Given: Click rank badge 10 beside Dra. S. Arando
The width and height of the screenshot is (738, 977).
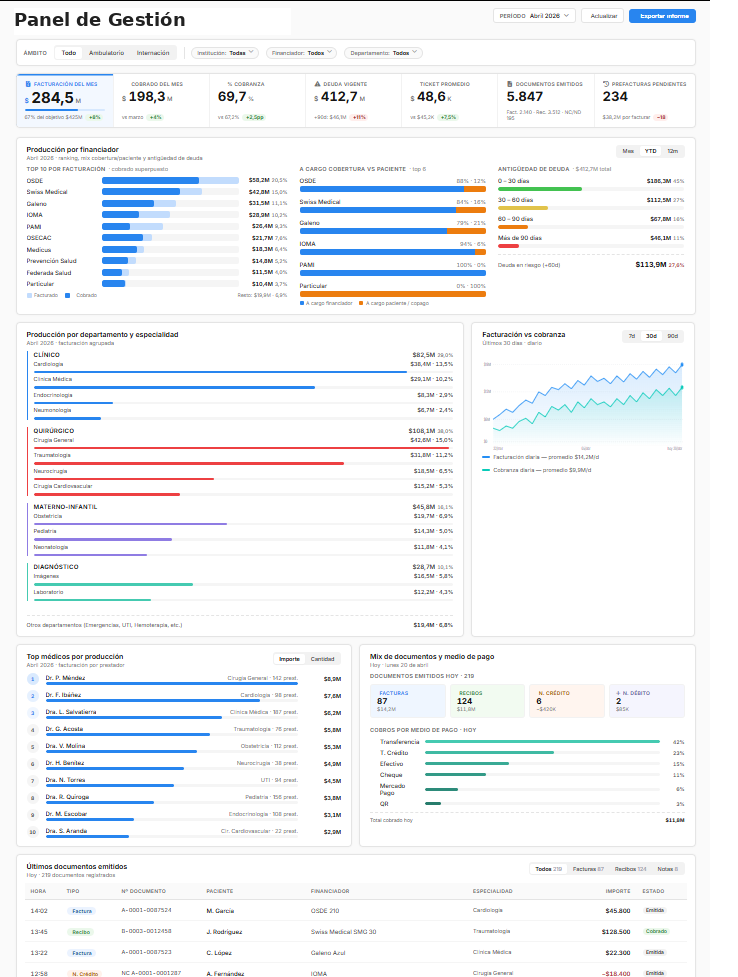Looking at the screenshot, I should tap(32, 831).
